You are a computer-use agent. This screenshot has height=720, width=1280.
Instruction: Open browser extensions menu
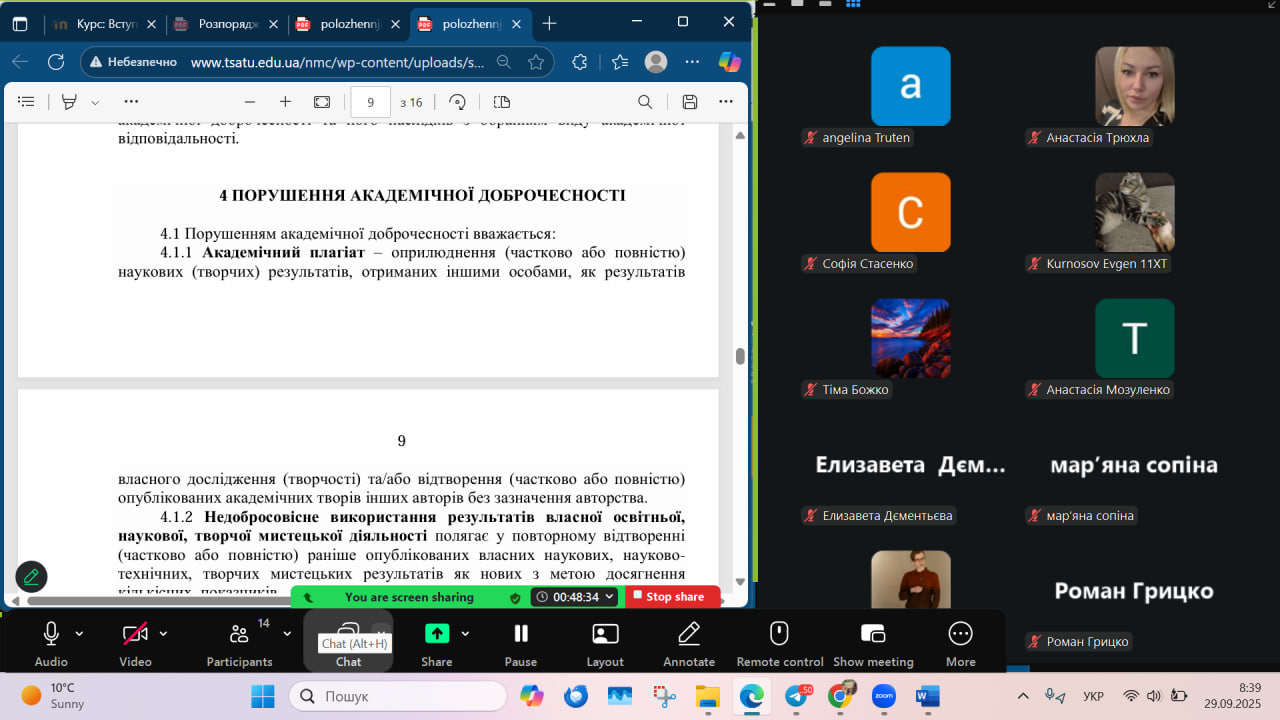click(x=580, y=62)
